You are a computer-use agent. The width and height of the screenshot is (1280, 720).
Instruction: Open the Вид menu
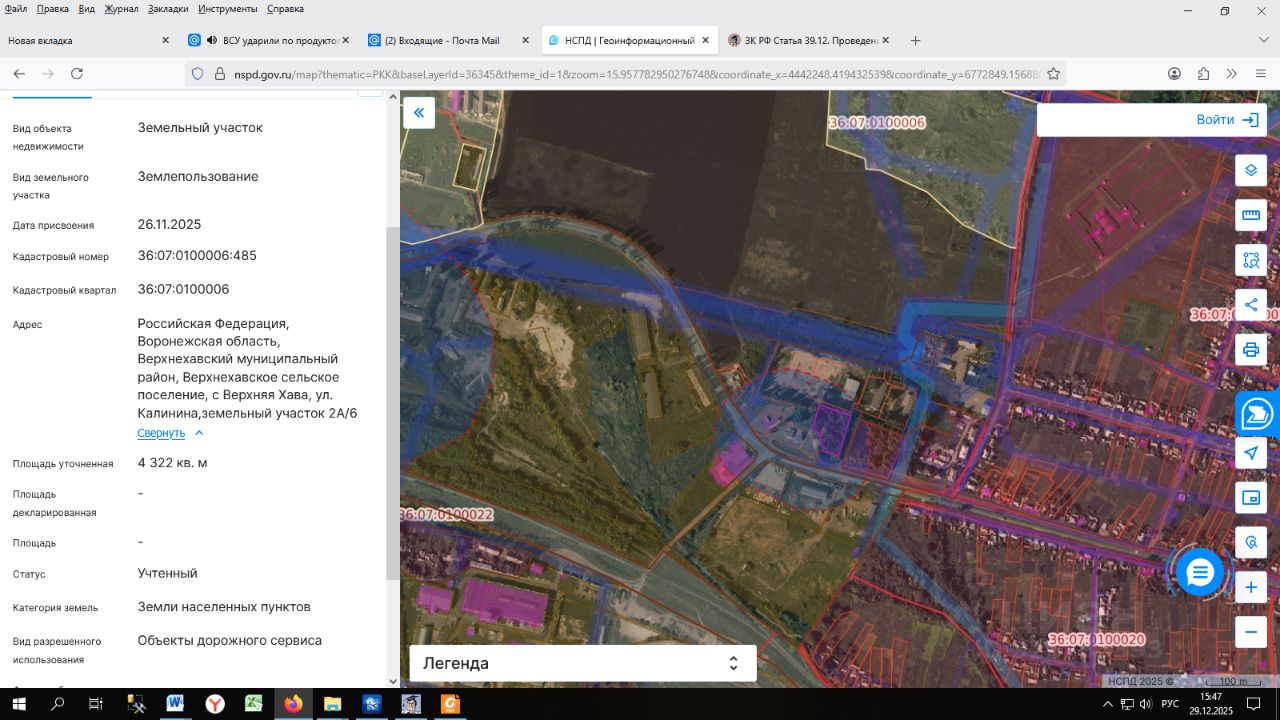click(86, 9)
